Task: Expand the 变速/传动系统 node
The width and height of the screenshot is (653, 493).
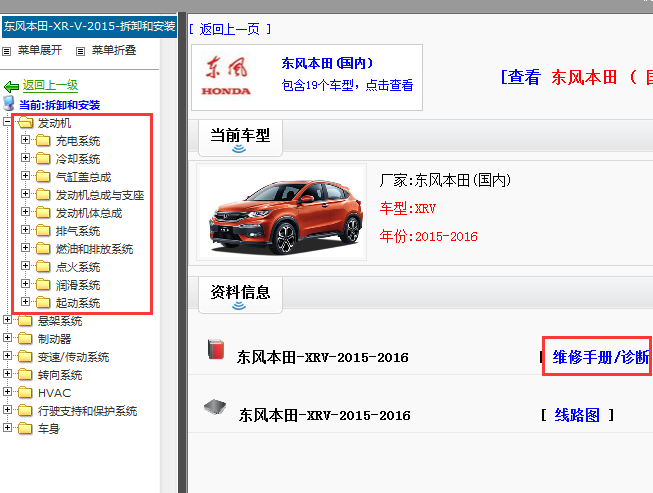Action: pos(7,355)
